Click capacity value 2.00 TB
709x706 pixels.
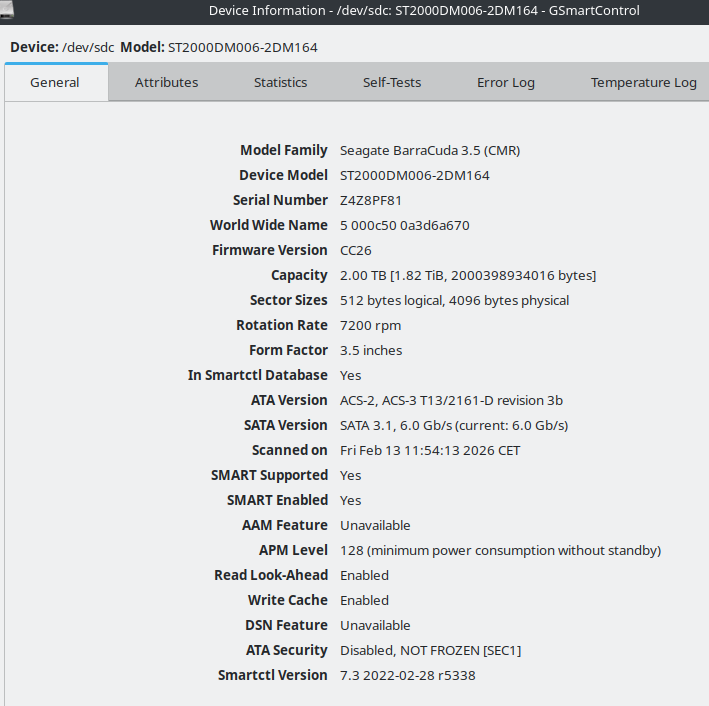coord(468,275)
